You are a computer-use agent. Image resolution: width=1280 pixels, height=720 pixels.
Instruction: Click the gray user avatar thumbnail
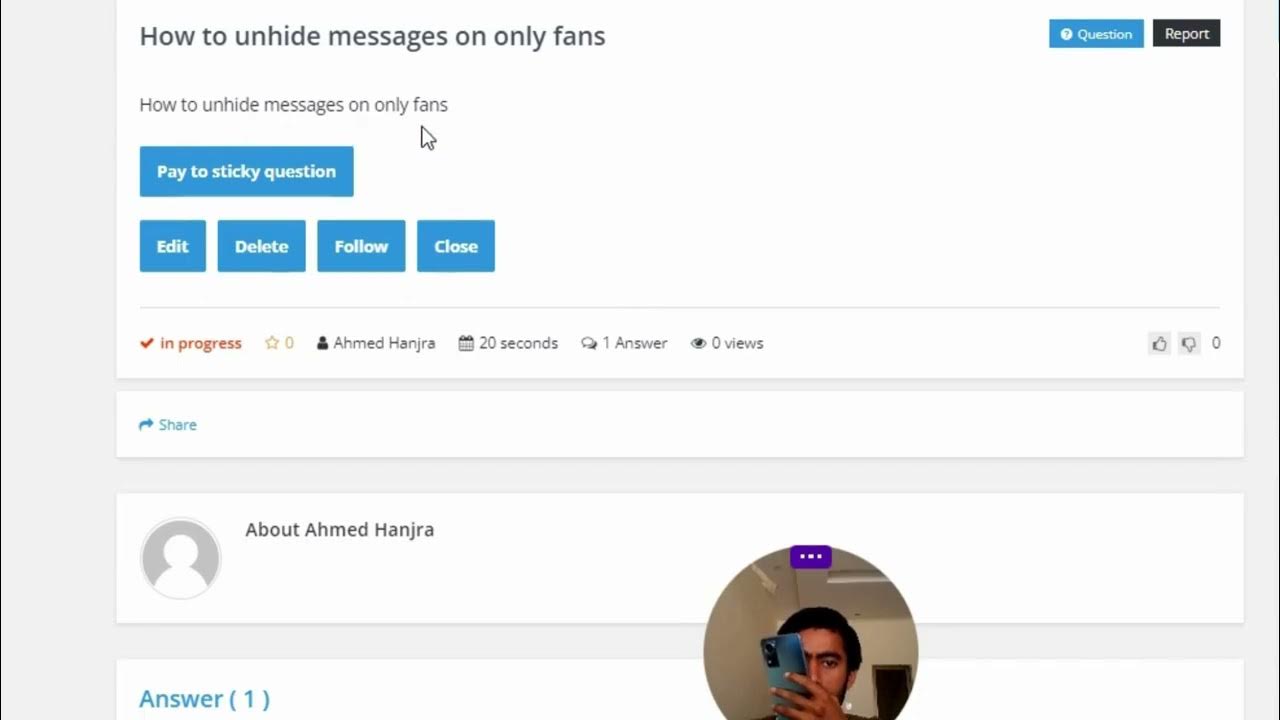pyautogui.click(x=180, y=558)
